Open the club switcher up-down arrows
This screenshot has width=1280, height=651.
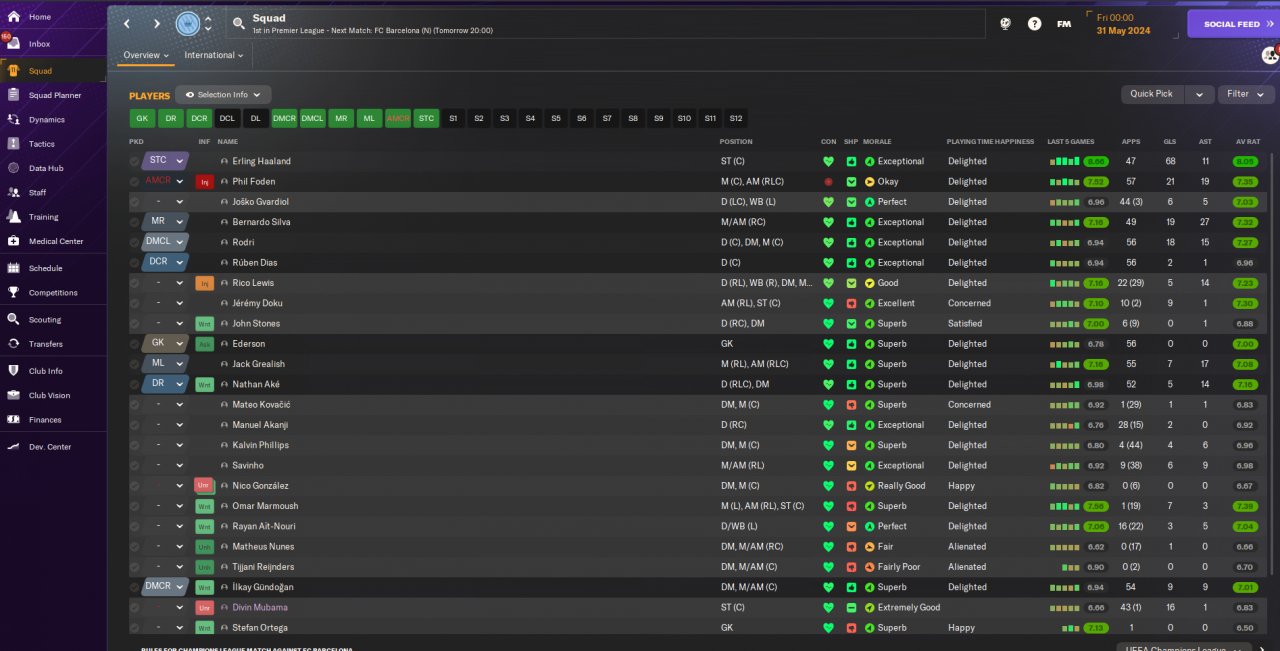[x=208, y=23]
